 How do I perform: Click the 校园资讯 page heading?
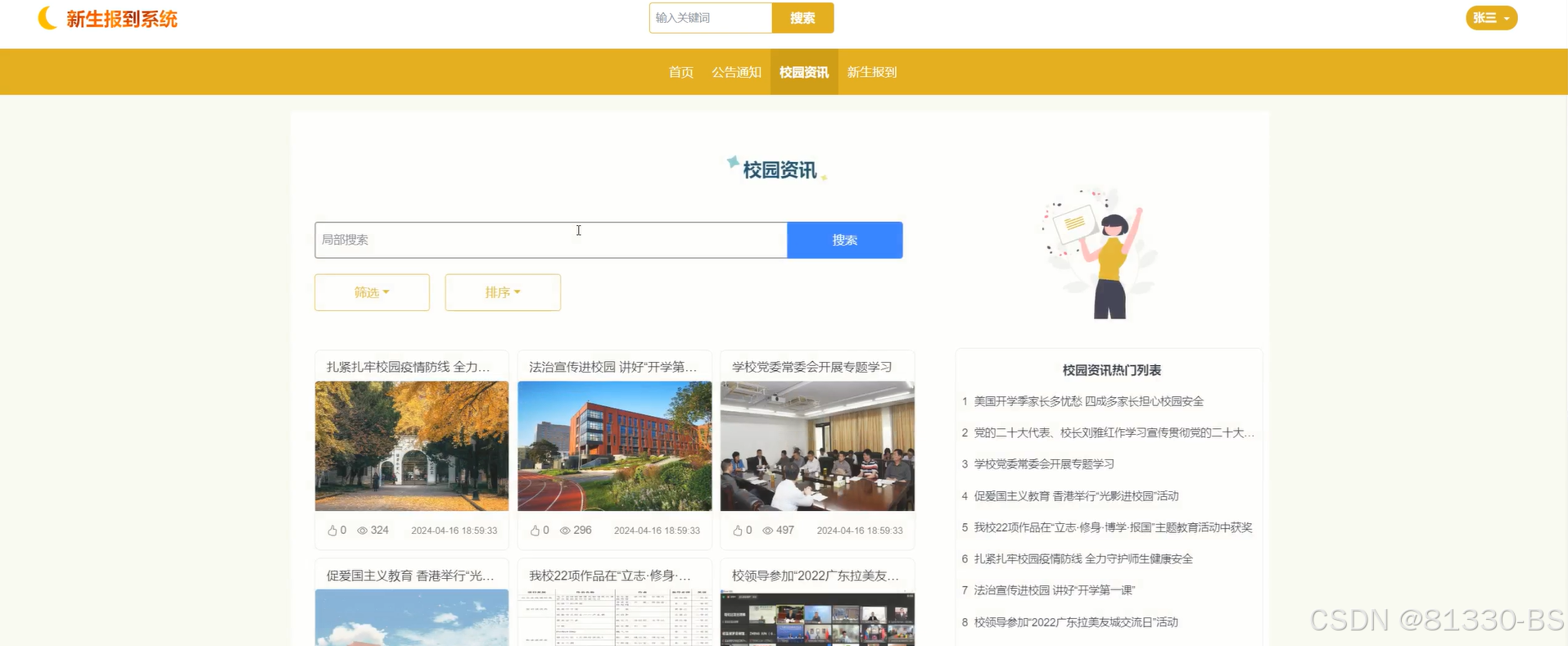(779, 169)
